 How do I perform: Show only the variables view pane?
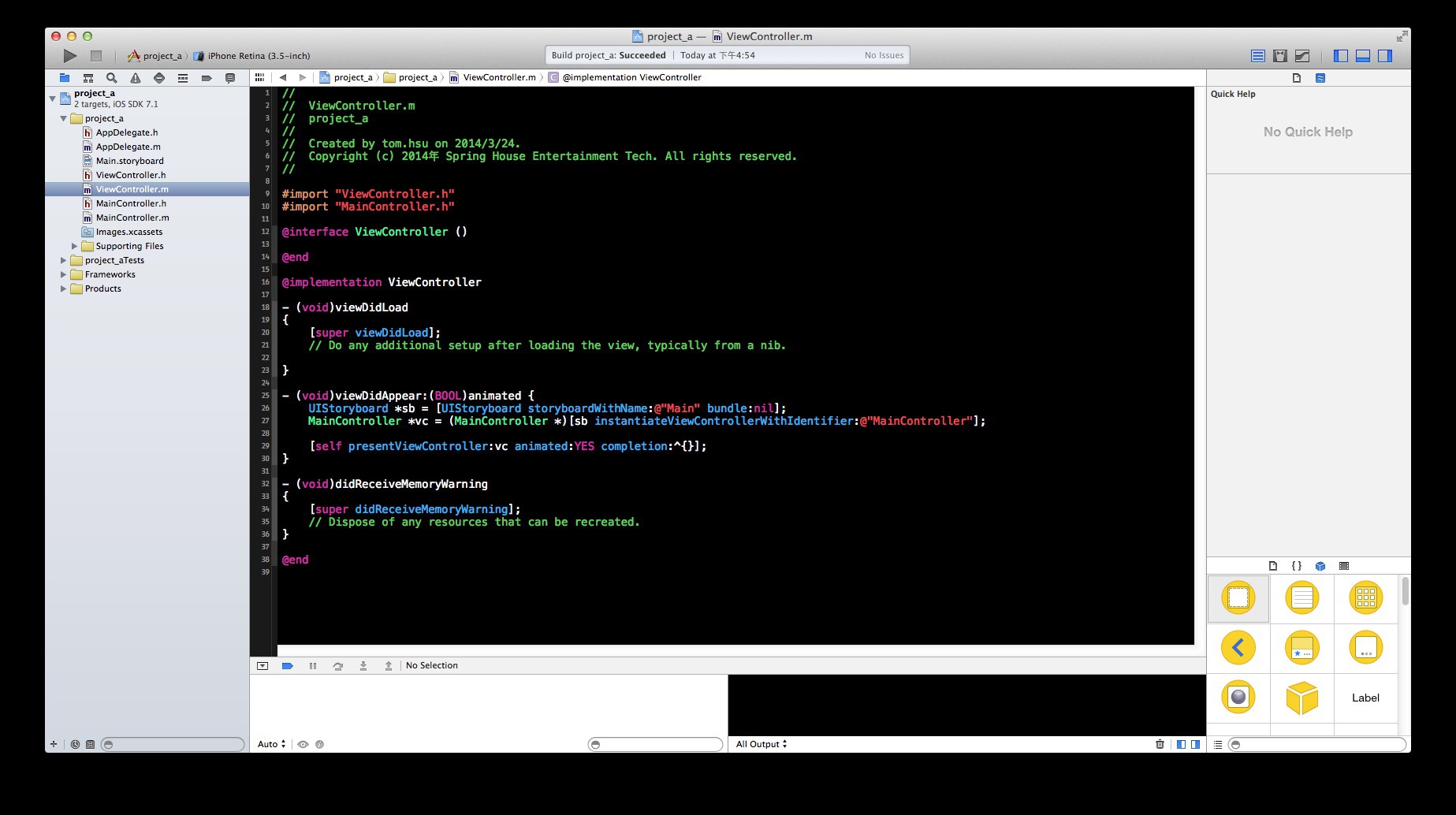tap(1181, 744)
